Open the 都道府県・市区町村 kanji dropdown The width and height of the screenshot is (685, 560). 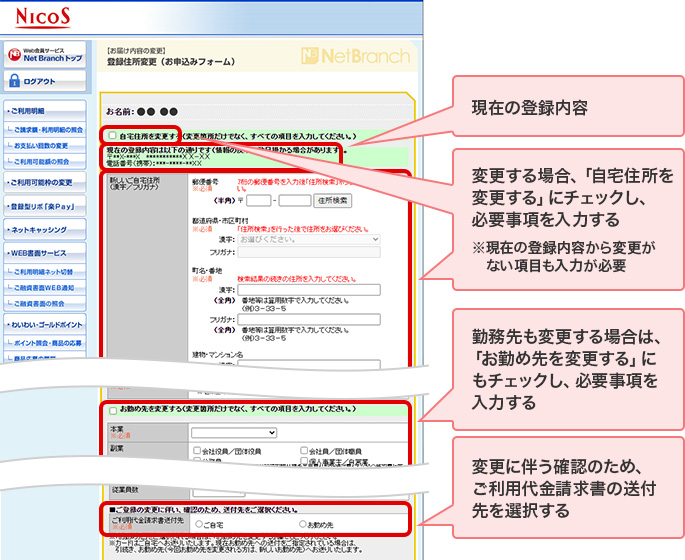(310, 240)
